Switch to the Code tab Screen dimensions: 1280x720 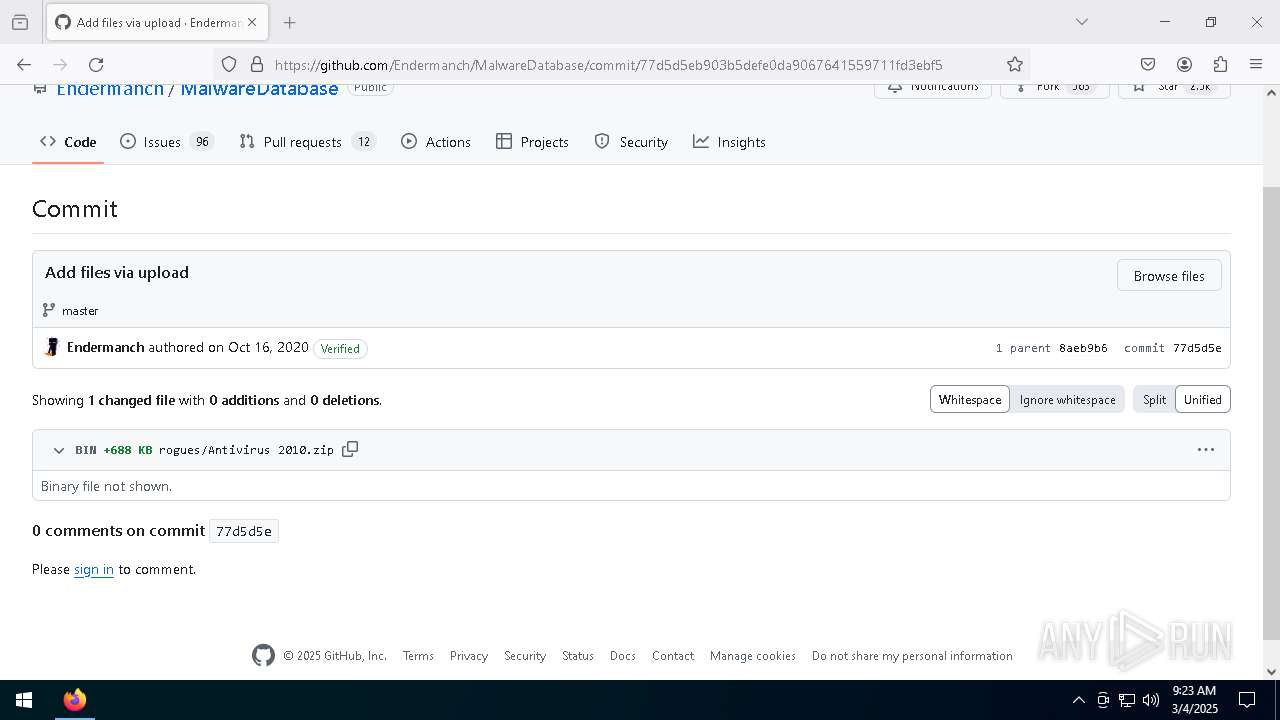[68, 142]
